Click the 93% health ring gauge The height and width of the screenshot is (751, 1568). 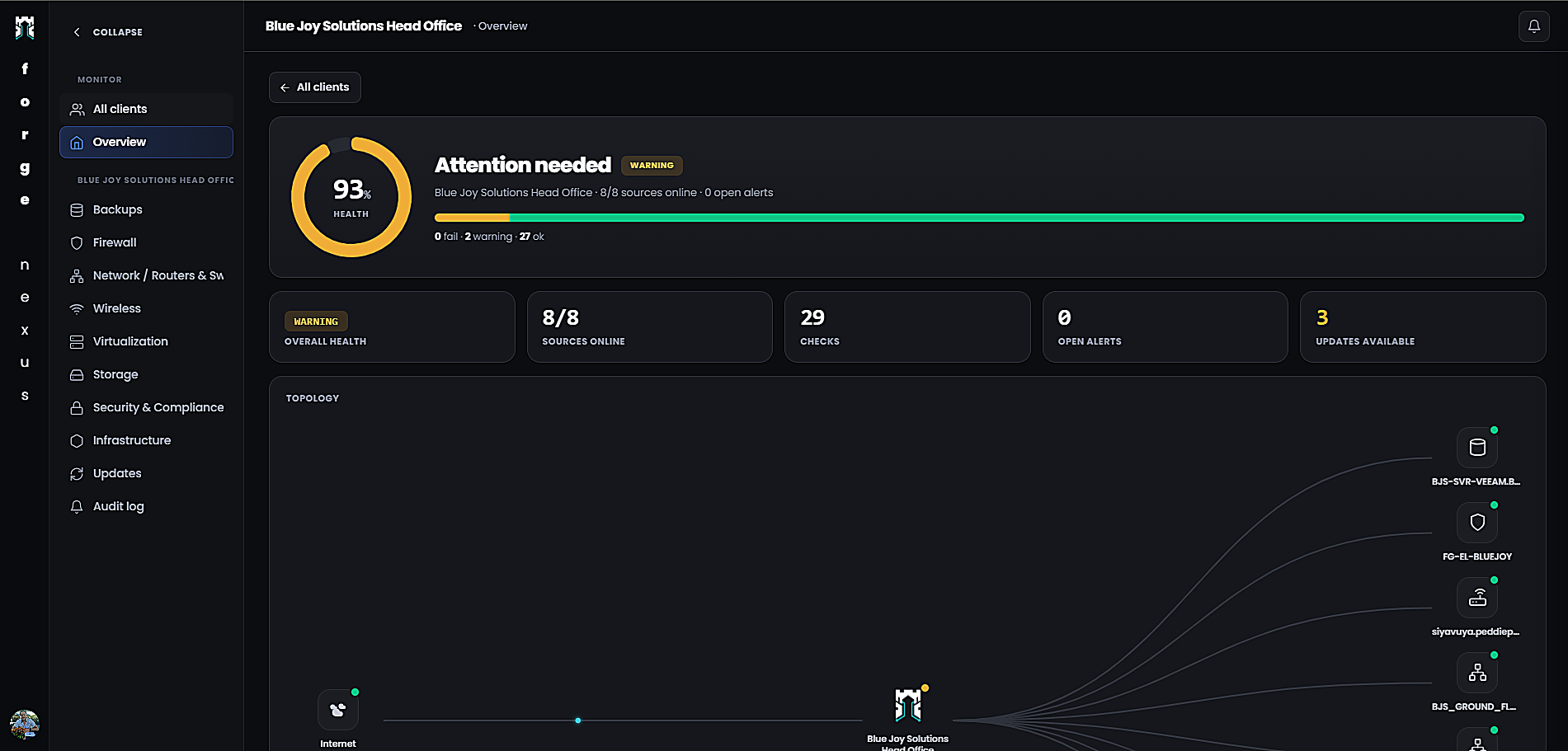pyautogui.click(x=351, y=197)
